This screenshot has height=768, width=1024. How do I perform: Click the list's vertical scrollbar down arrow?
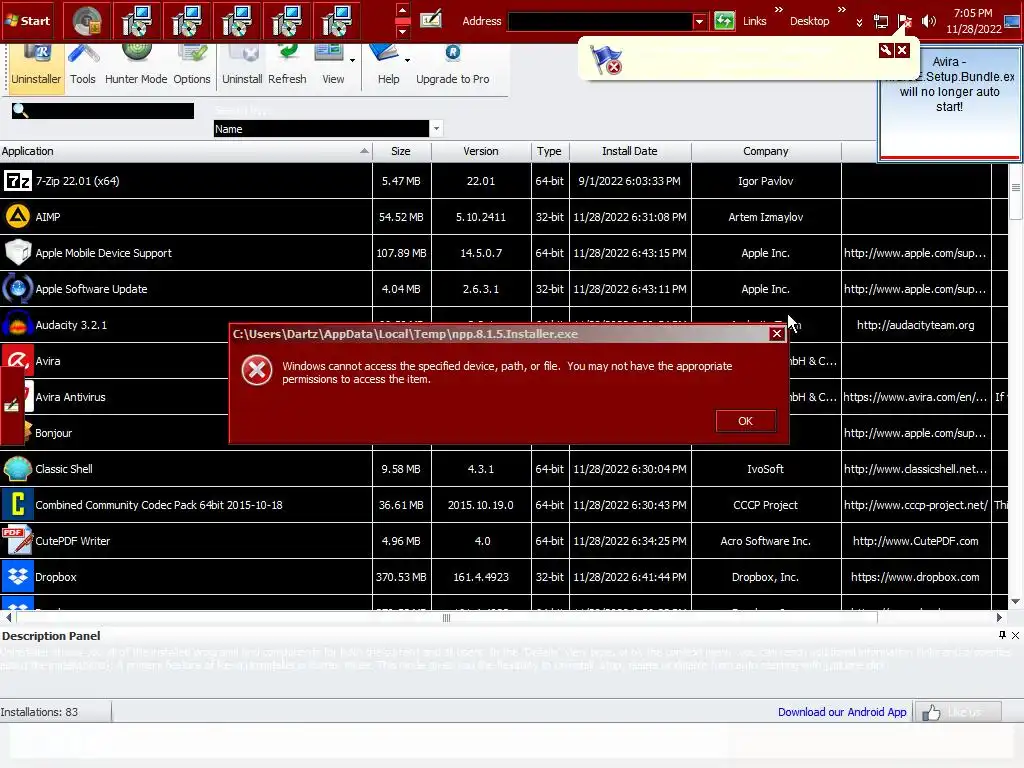click(1016, 601)
